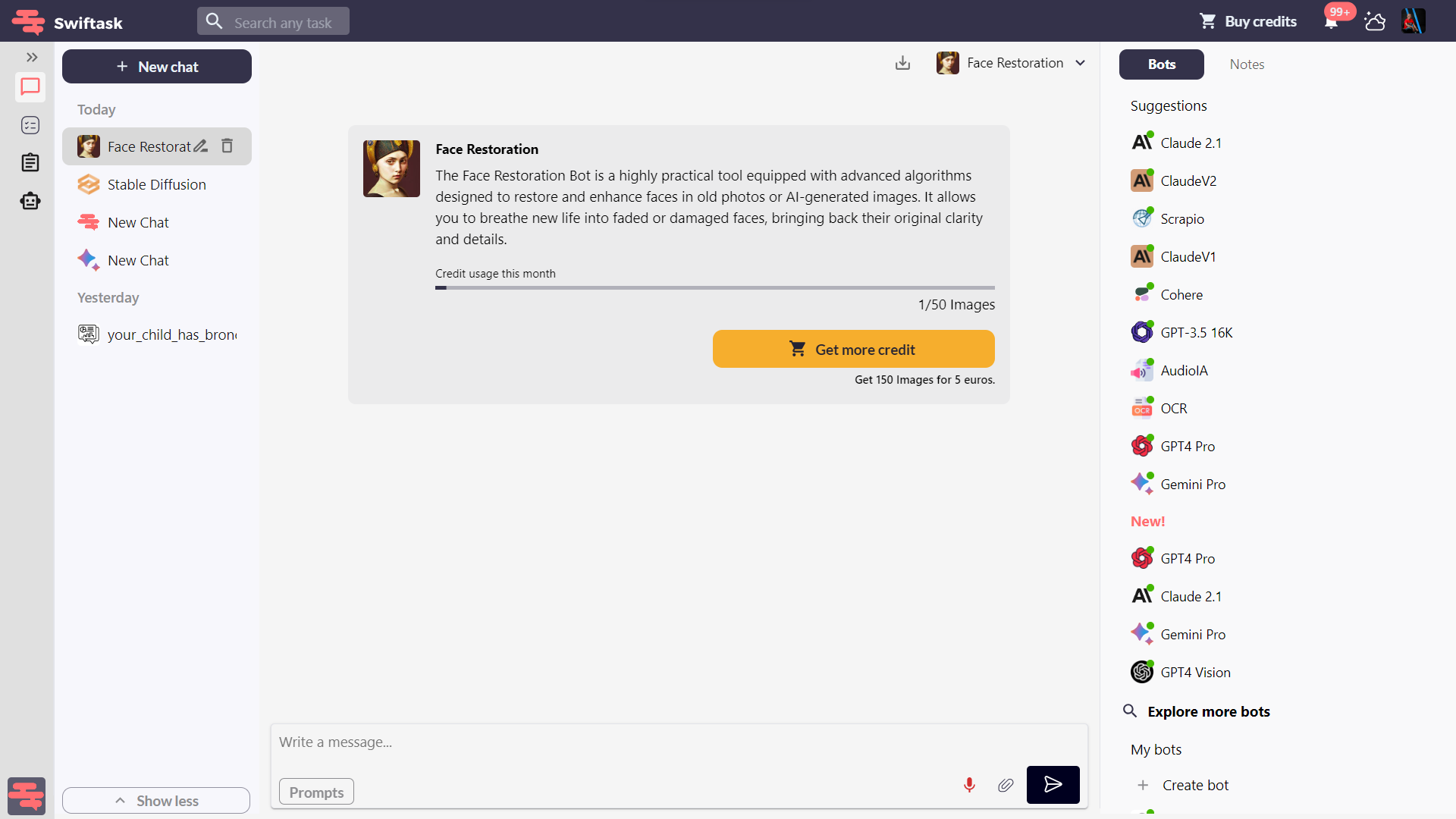1456x819 pixels.
Task: Click the download conversation icon
Action: point(902,63)
